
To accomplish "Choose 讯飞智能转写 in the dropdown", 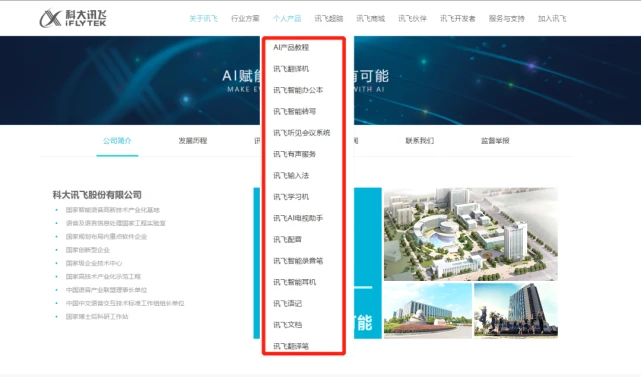I will coord(294,111).
